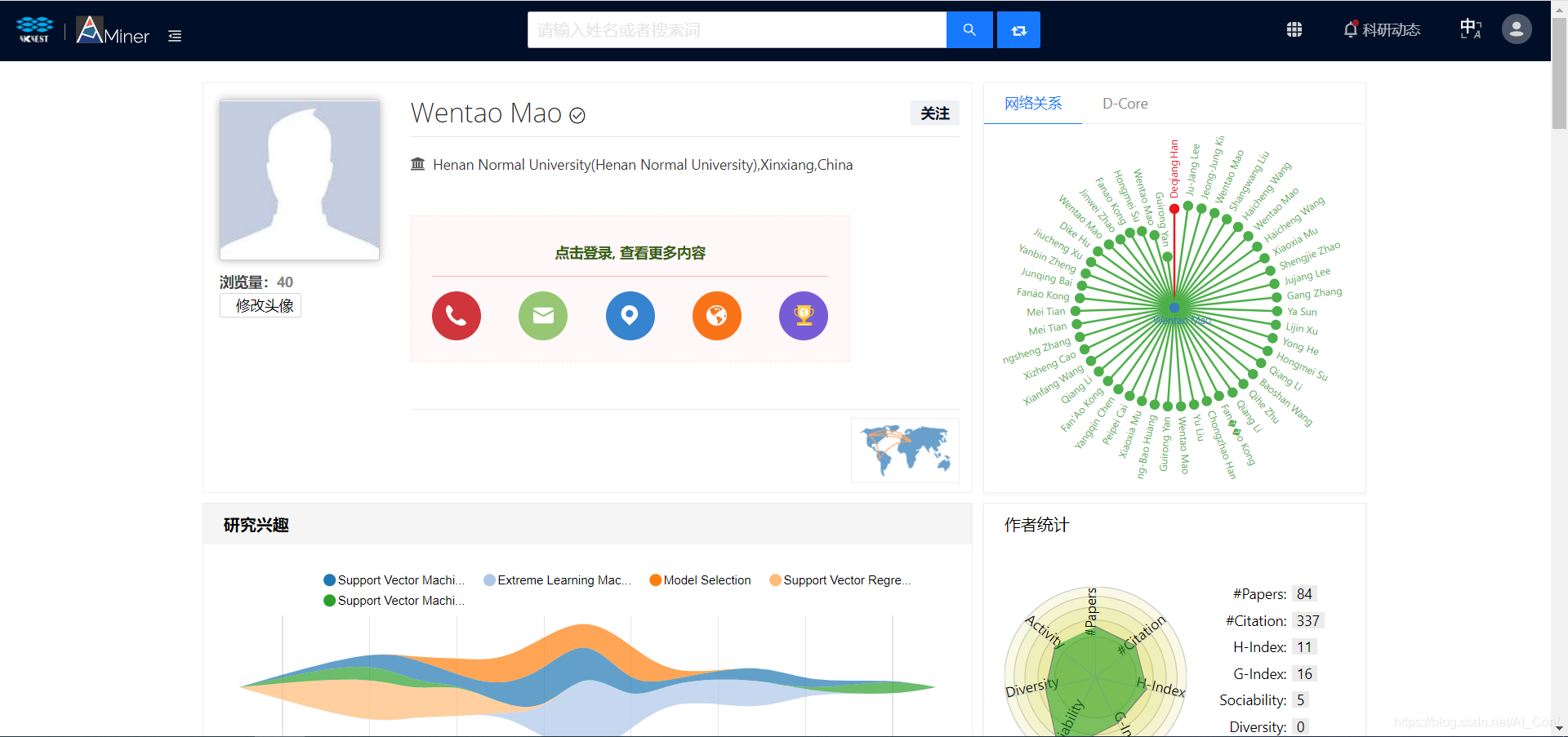Click the #Citation value 337
Viewport: 1568px width, 737px height.
(x=1307, y=621)
